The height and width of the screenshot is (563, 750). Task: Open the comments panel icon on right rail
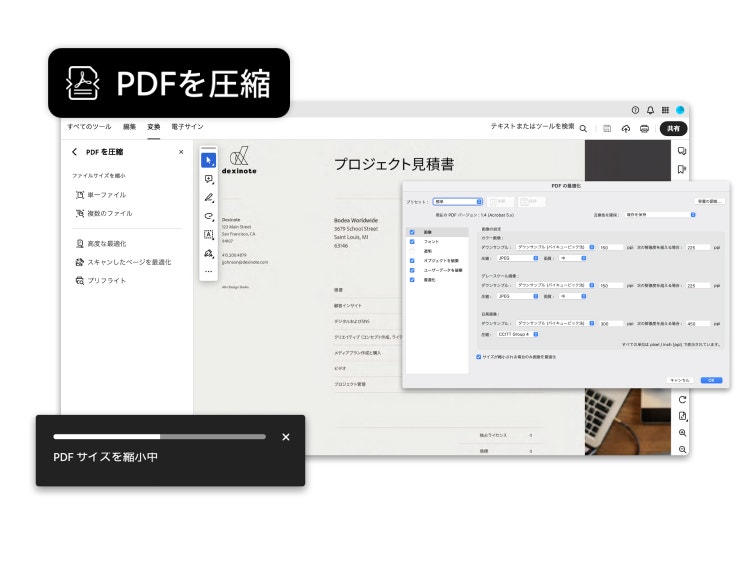[682, 151]
